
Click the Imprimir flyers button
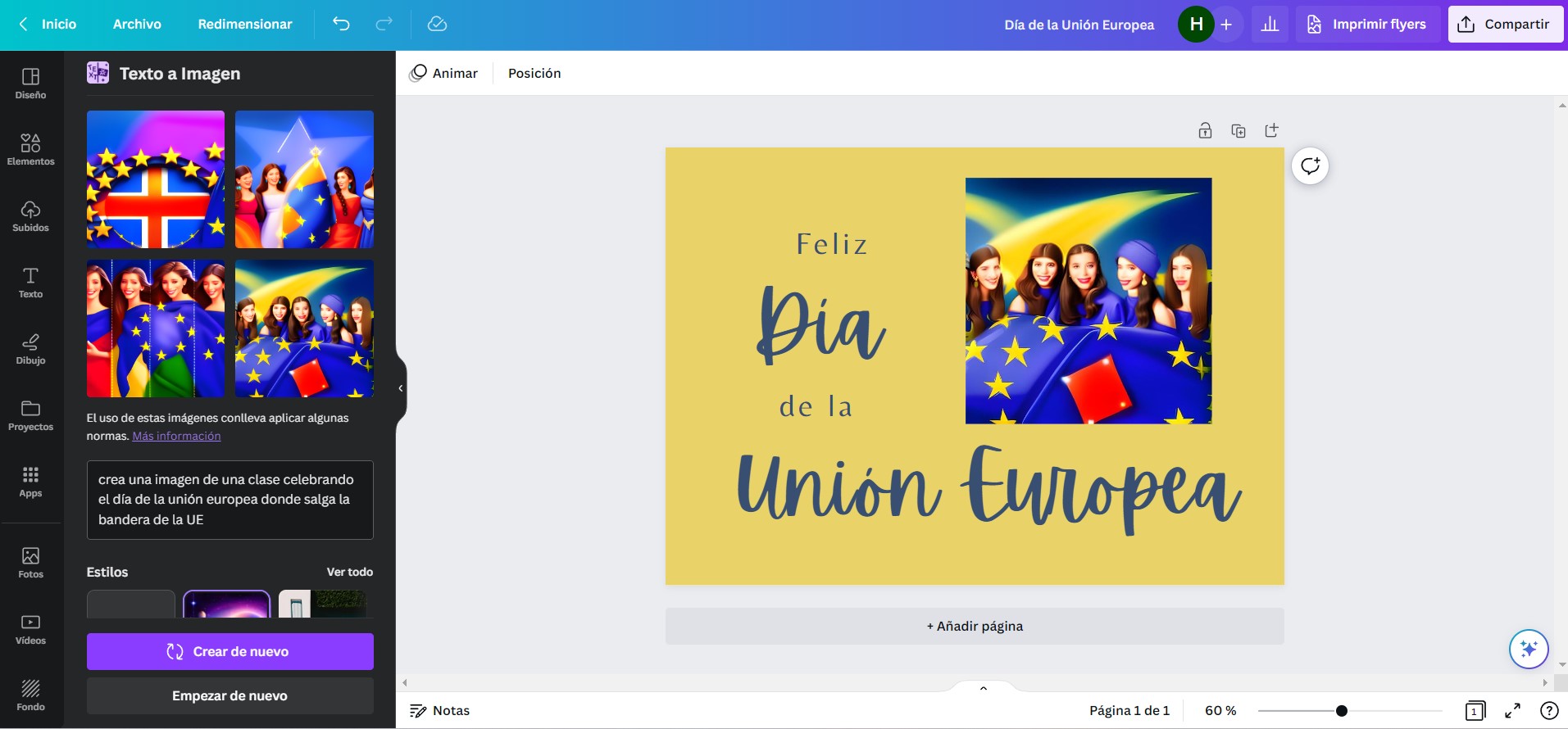click(1368, 25)
